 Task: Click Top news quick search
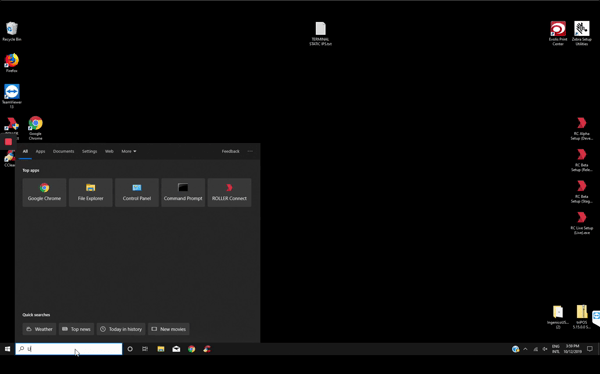tap(77, 329)
